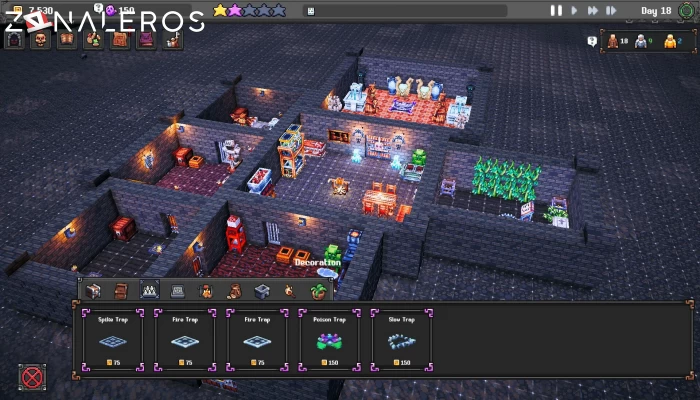Screen dimensions: 700x400
Task: Choose the Fire Trap card beside Poison Trap
Action: (x=257, y=340)
